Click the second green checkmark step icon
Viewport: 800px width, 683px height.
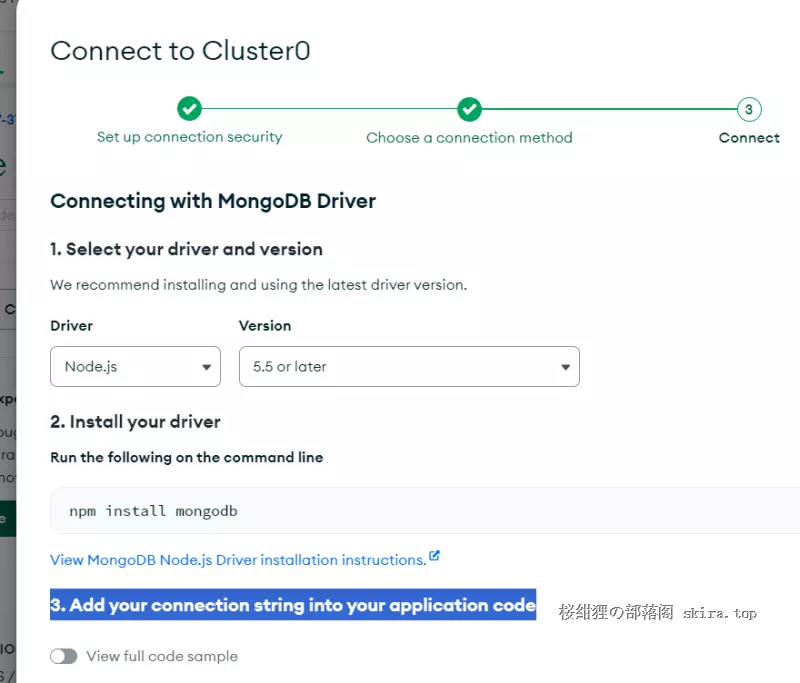[x=469, y=109]
